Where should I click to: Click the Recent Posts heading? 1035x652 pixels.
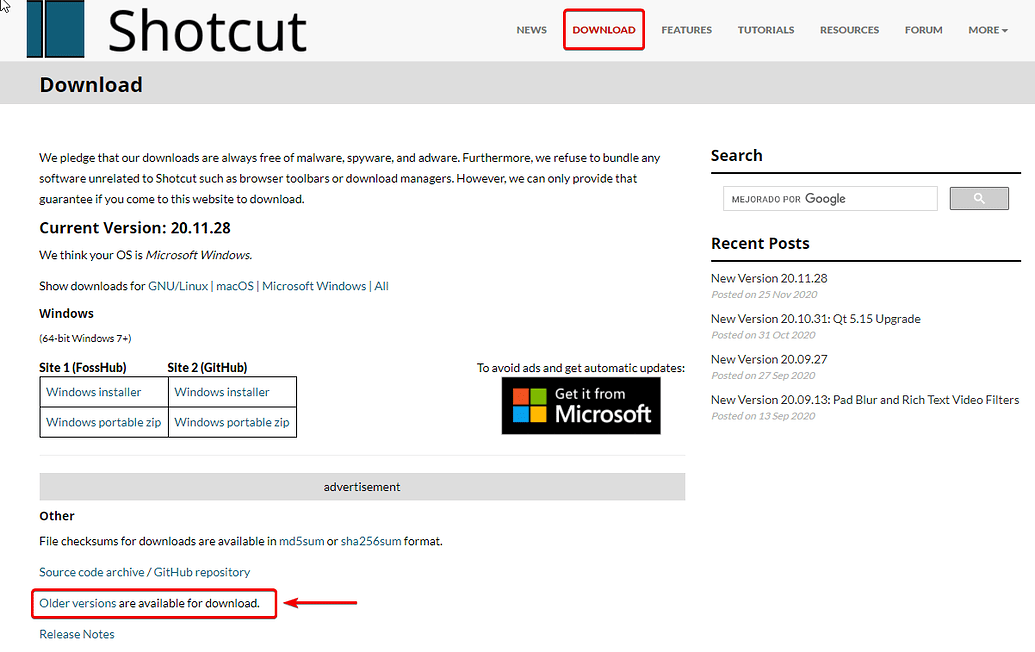click(x=760, y=244)
